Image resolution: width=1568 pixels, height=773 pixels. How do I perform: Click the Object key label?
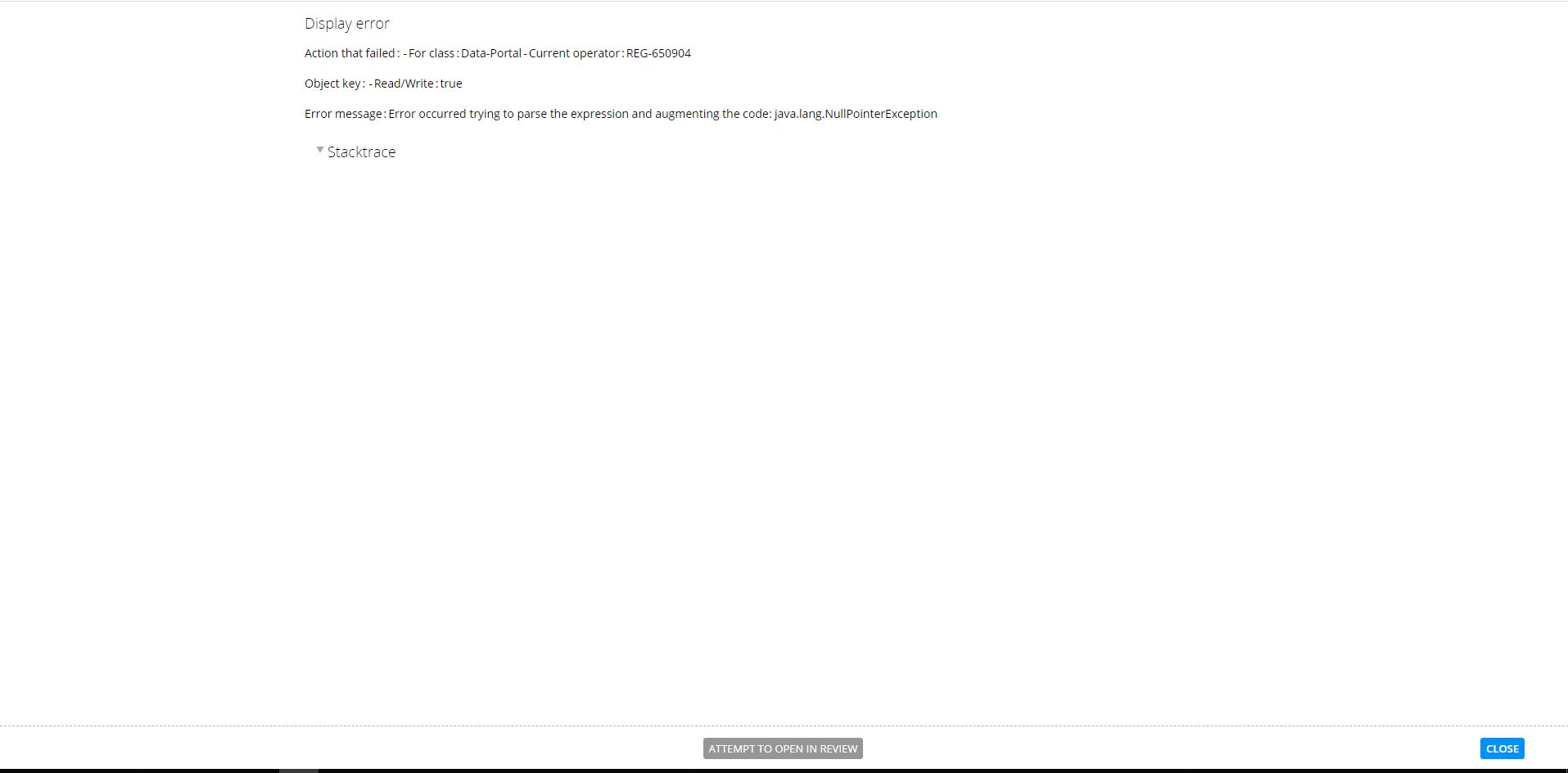click(332, 84)
